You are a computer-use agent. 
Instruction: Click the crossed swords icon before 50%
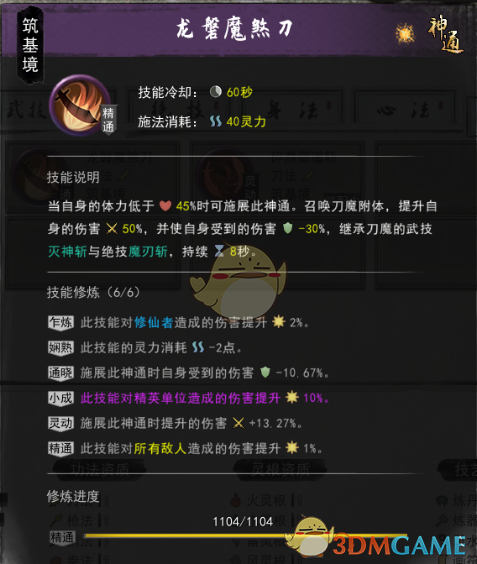tap(112, 228)
